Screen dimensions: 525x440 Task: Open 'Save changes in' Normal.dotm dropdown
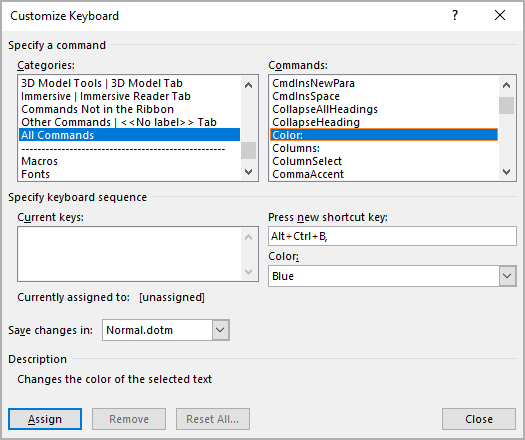coord(166,330)
